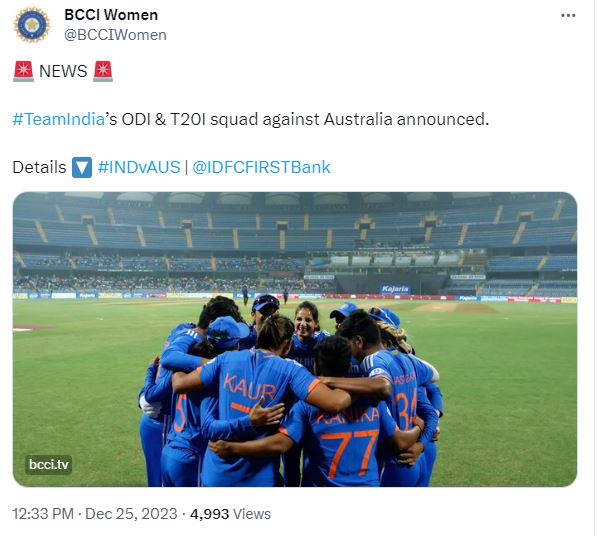
Task: Click the left red siren emoji
Action: click(x=23, y=72)
